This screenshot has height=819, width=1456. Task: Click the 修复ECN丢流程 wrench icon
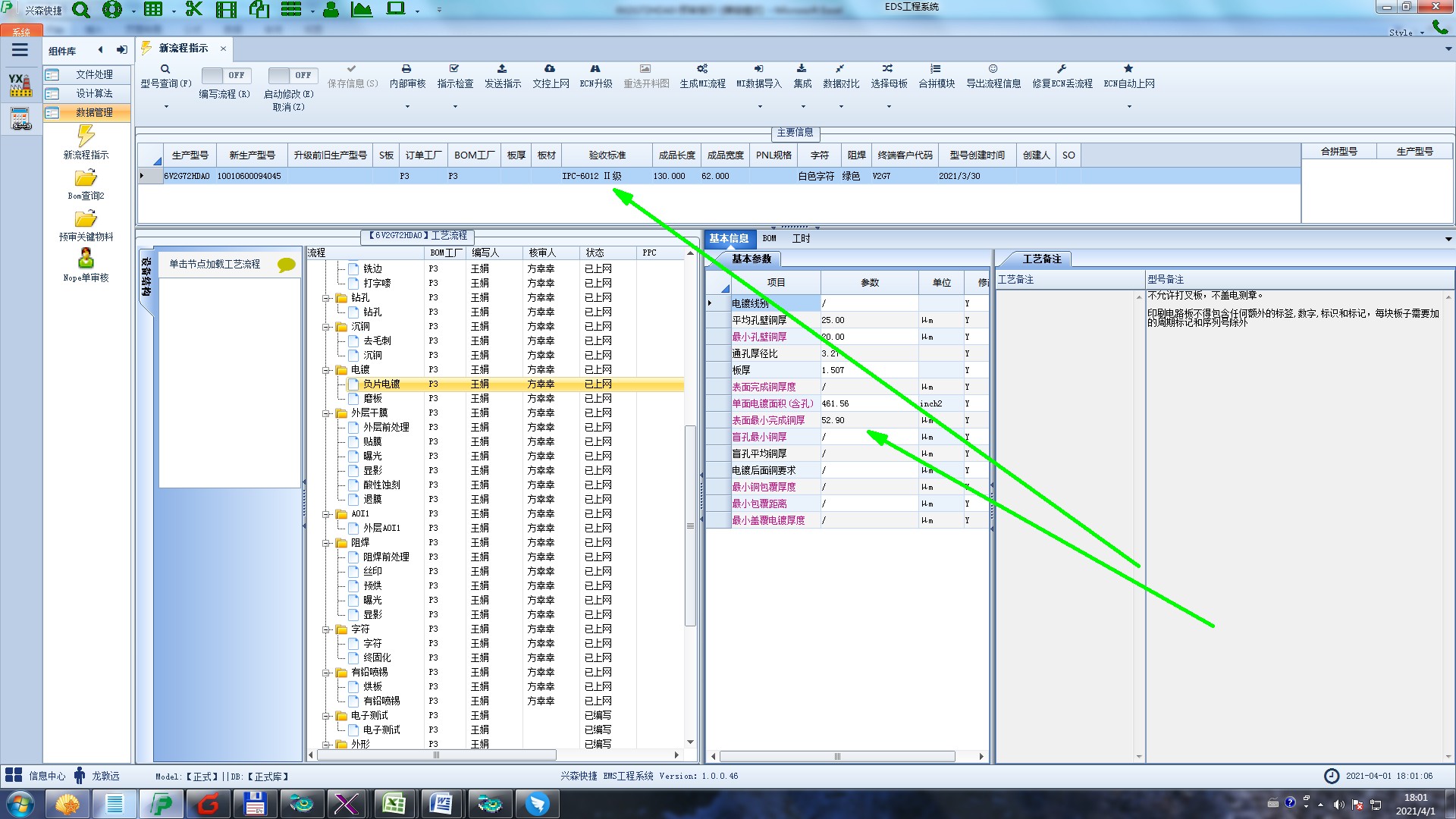coord(1062,69)
